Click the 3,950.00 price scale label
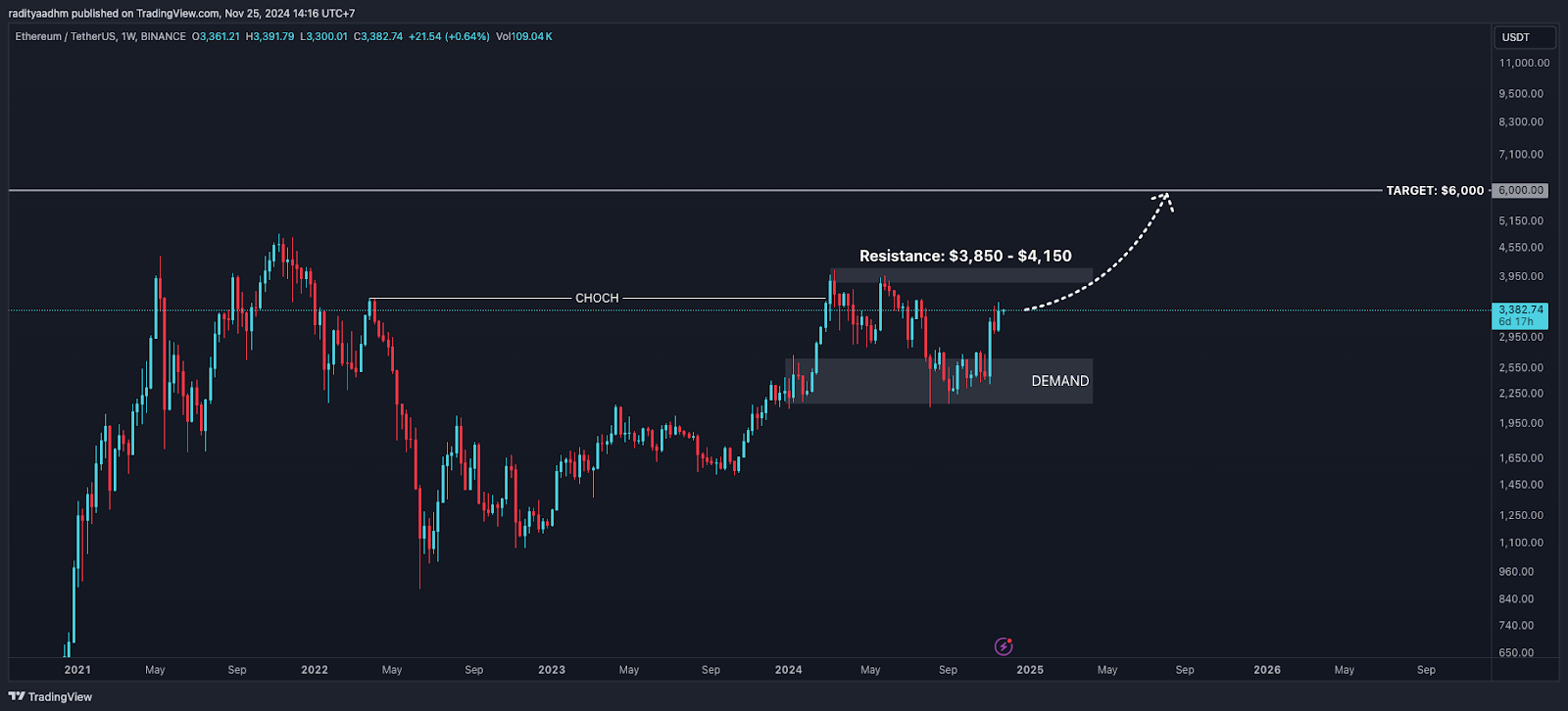The height and width of the screenshot is (711, 1568). click(1521, 277)
